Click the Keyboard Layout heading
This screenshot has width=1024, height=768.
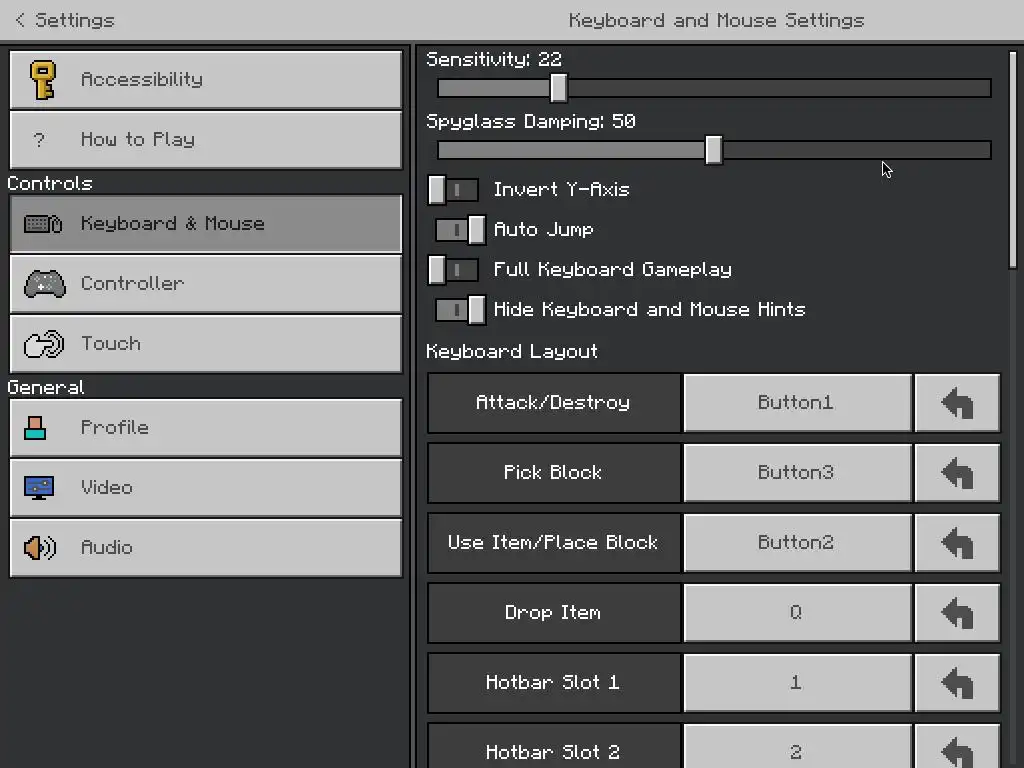point(512,352)
